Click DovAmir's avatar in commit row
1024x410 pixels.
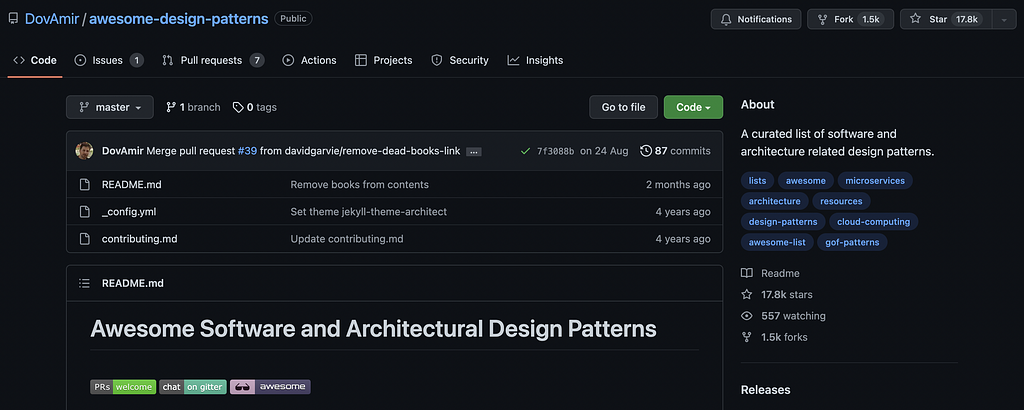(85, 151)
